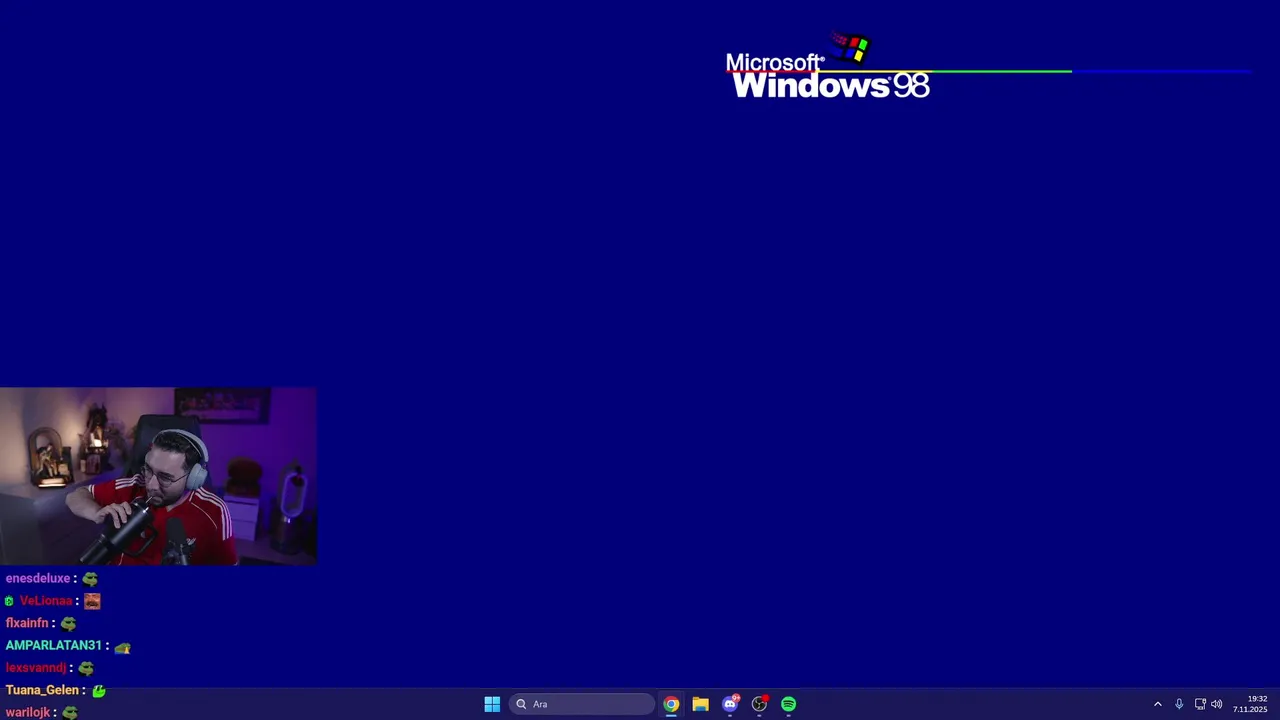Open OBS Studio from the taskbar
Image resolution: width=1280 pixels, height=720 pixels.
pos(759,704)
